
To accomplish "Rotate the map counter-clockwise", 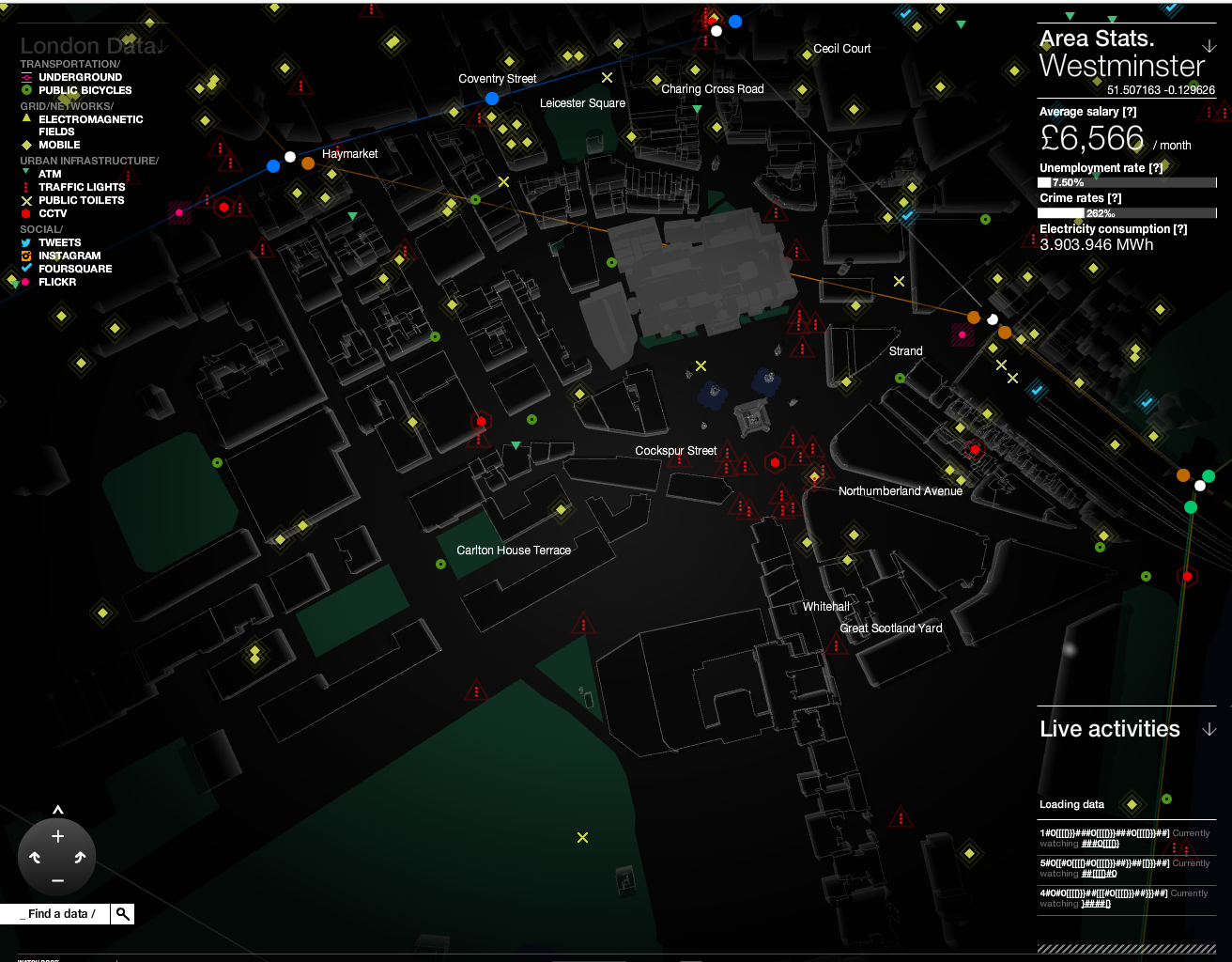I will (x=36, y=857).
